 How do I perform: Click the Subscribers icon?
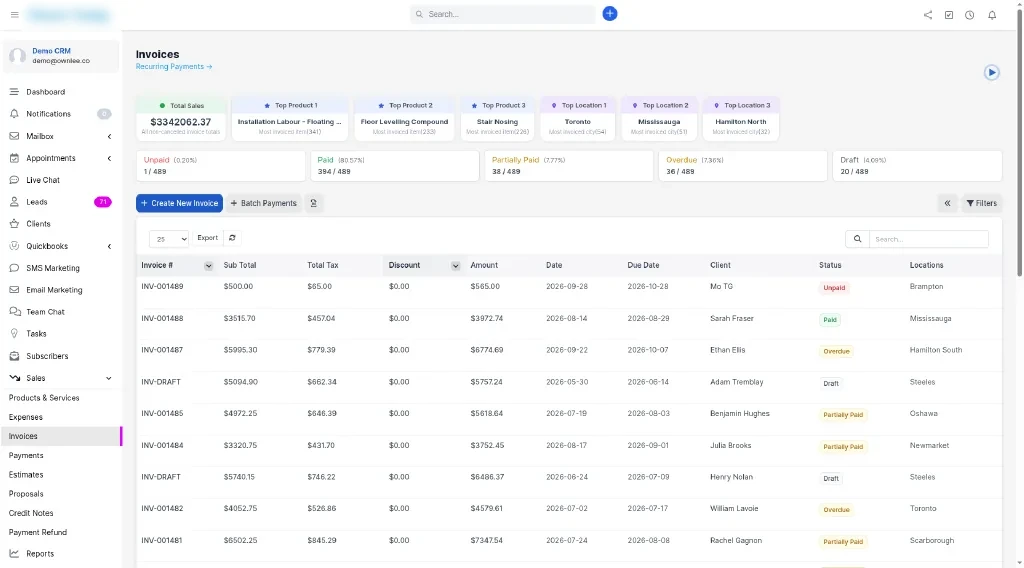[14, 356]
